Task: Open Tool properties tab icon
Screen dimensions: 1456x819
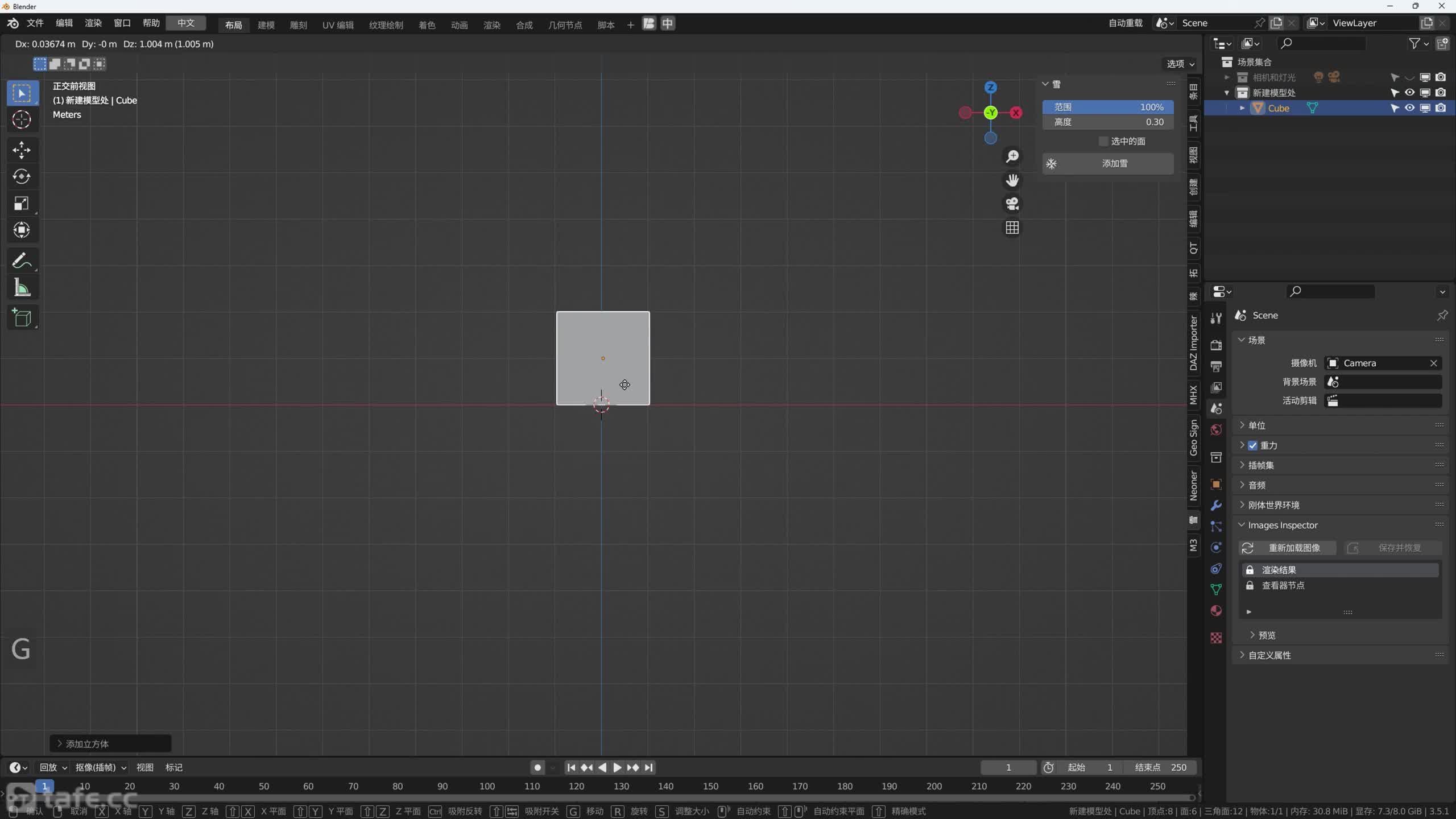Action: 1216,318
